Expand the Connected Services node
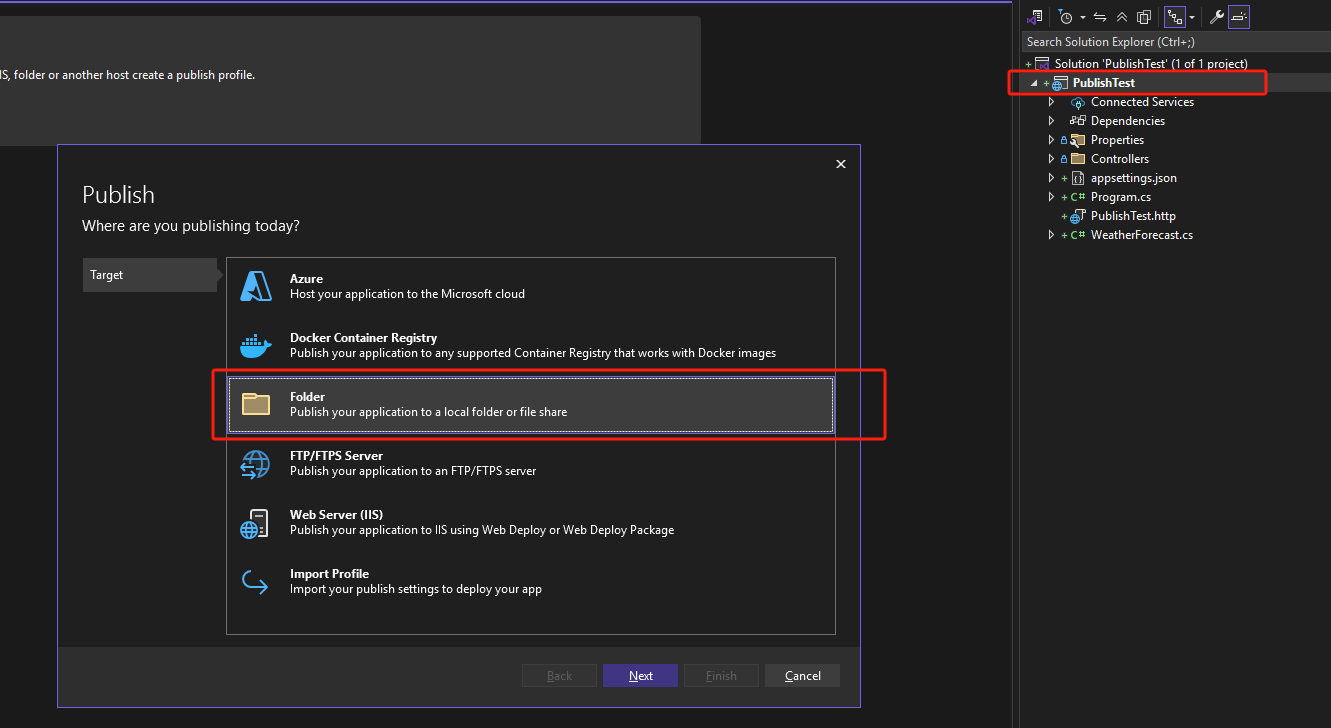 click(x=1051, y=102)
